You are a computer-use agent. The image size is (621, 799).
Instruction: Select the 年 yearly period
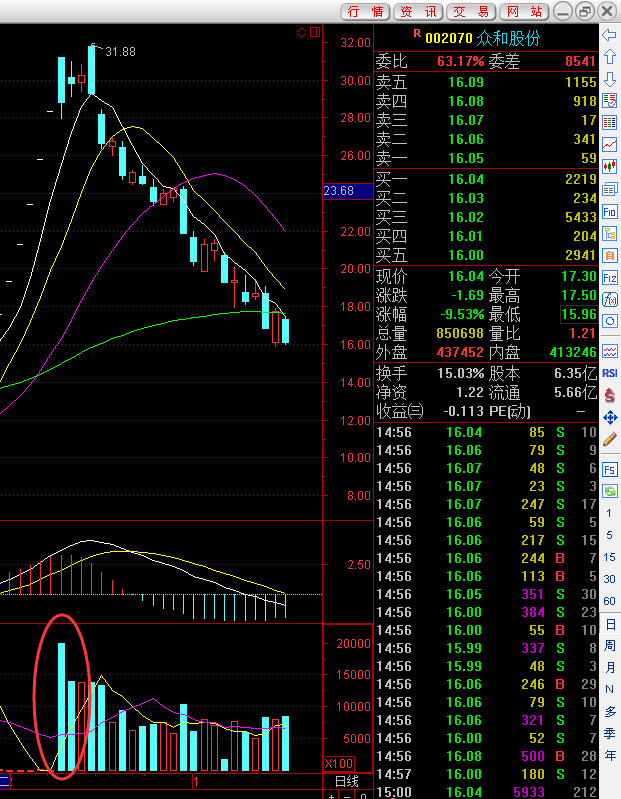610,755
